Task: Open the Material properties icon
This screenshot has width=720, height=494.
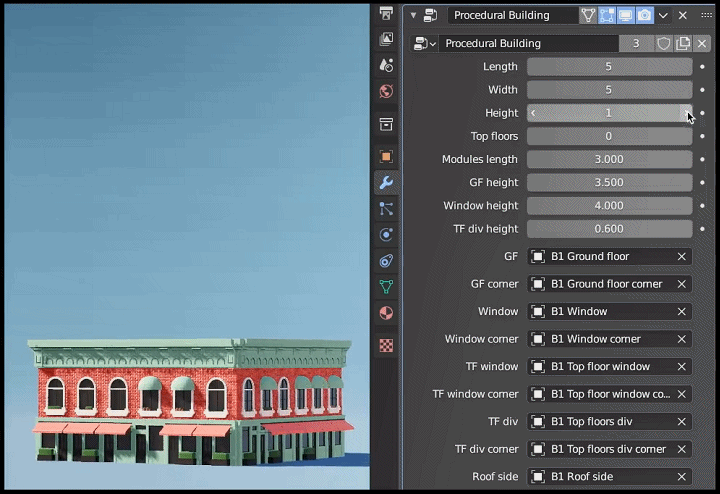Action: [x=386, y=313]
